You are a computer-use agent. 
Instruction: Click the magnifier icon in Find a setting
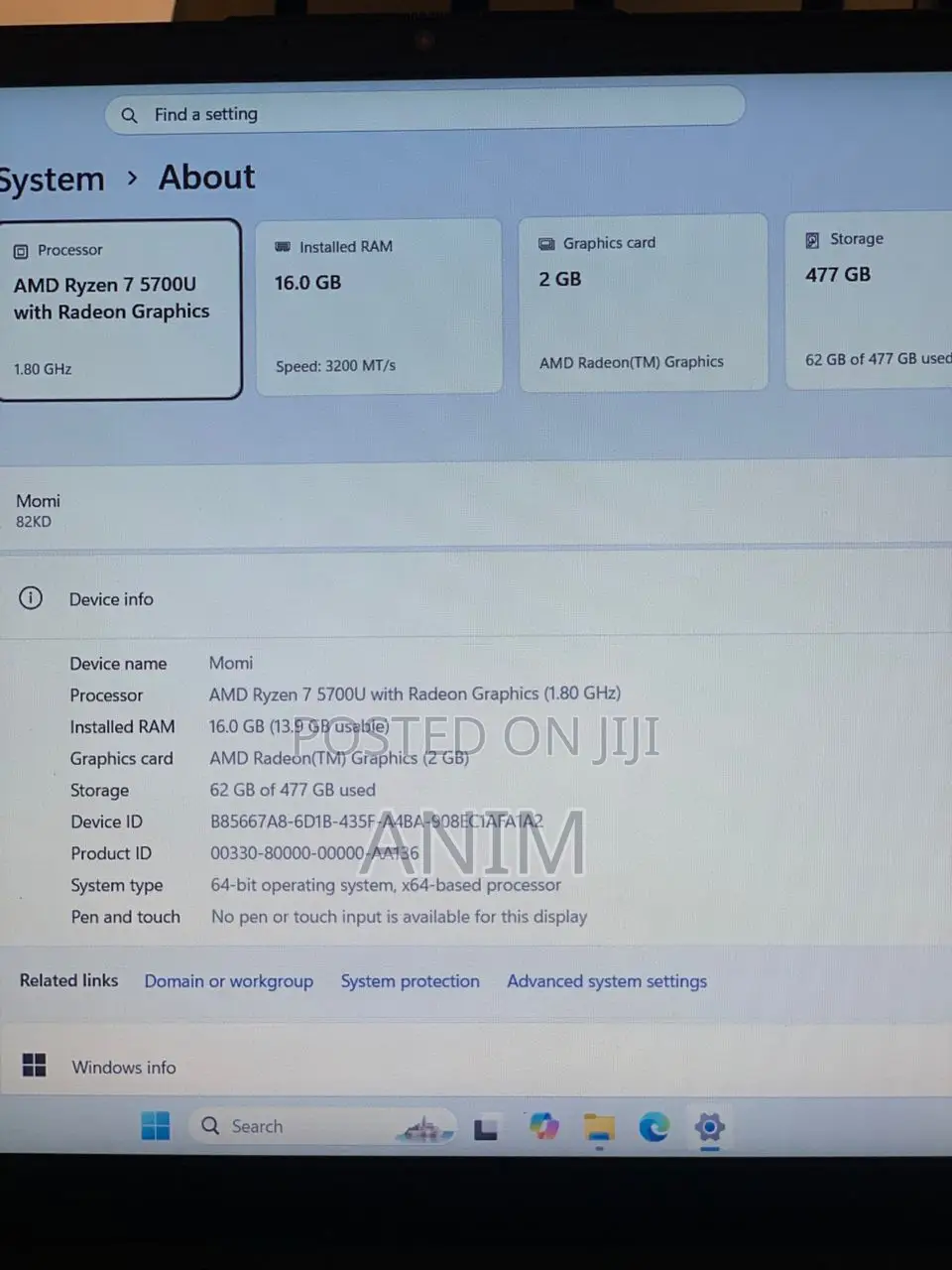(x=129, y=115)
